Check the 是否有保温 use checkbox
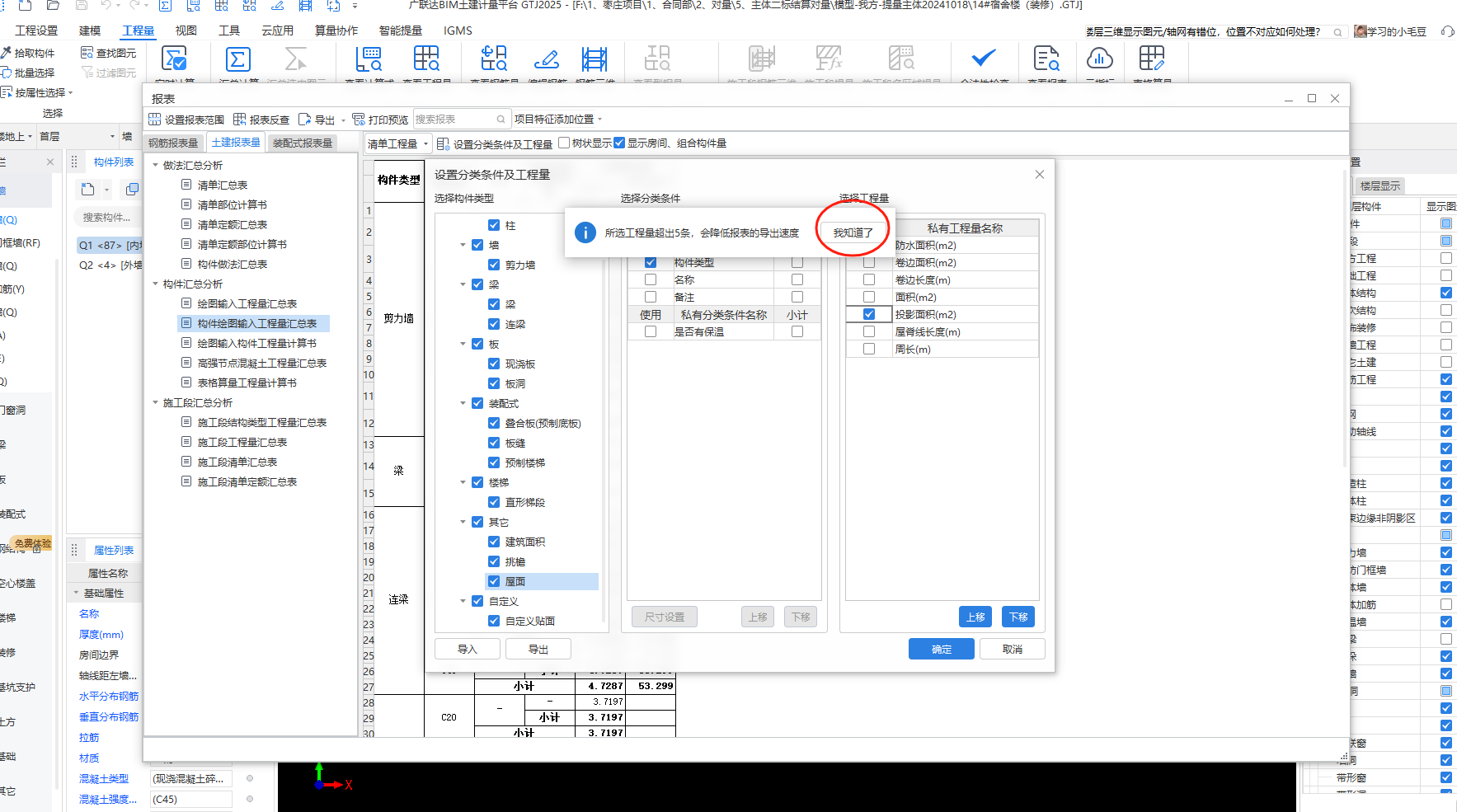 point(651,331)
